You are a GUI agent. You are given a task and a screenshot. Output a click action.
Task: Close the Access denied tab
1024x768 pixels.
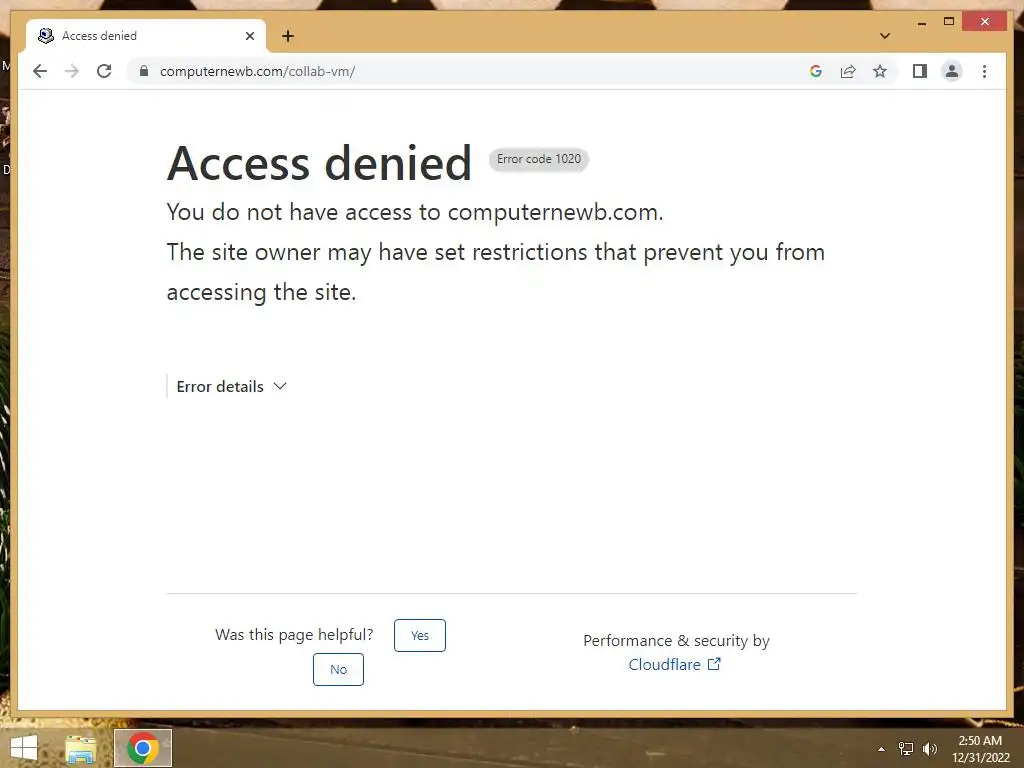coord(249,36)
